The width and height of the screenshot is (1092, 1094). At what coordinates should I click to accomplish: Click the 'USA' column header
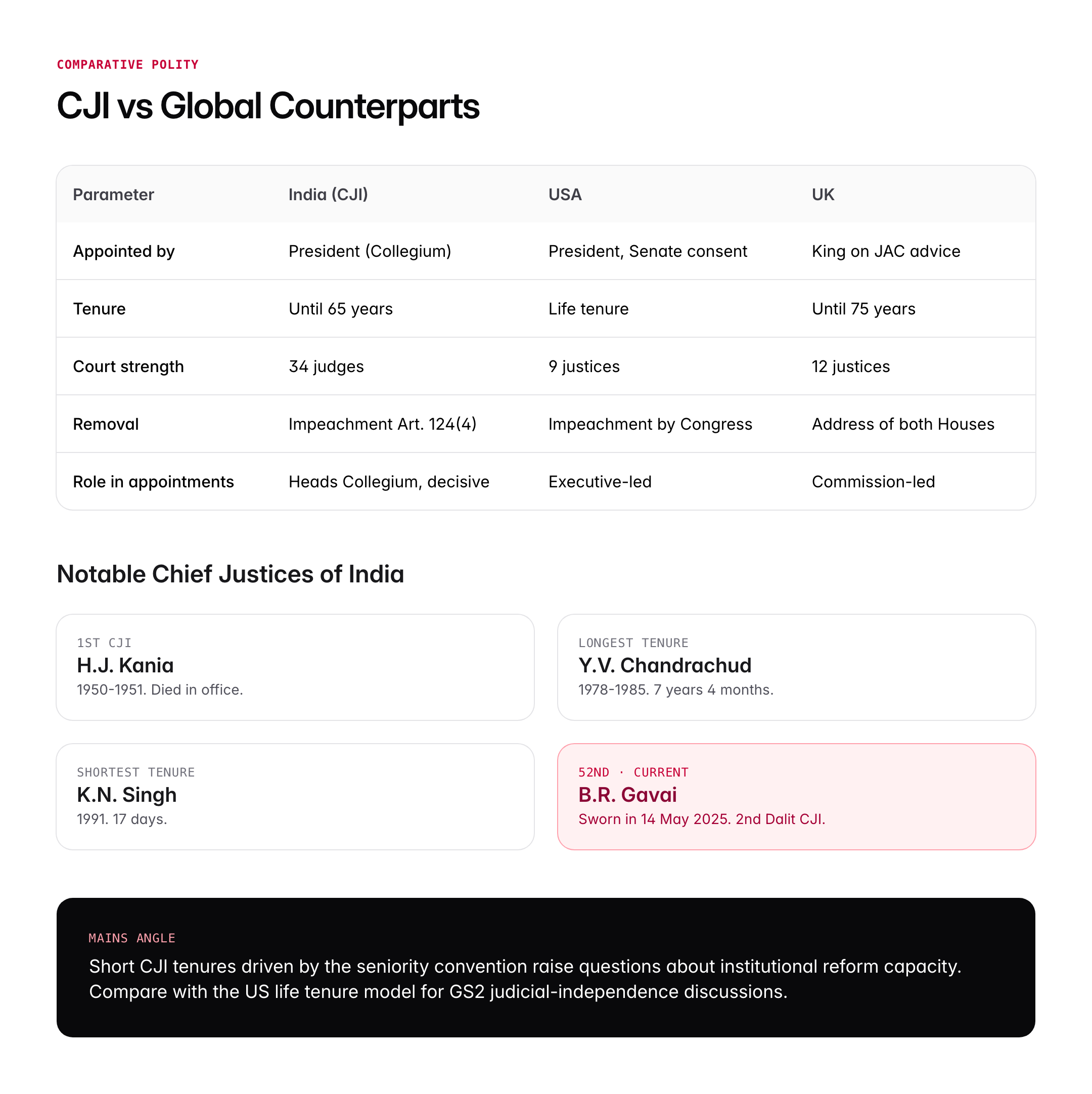pyautogui.click(x=565, y=194)
